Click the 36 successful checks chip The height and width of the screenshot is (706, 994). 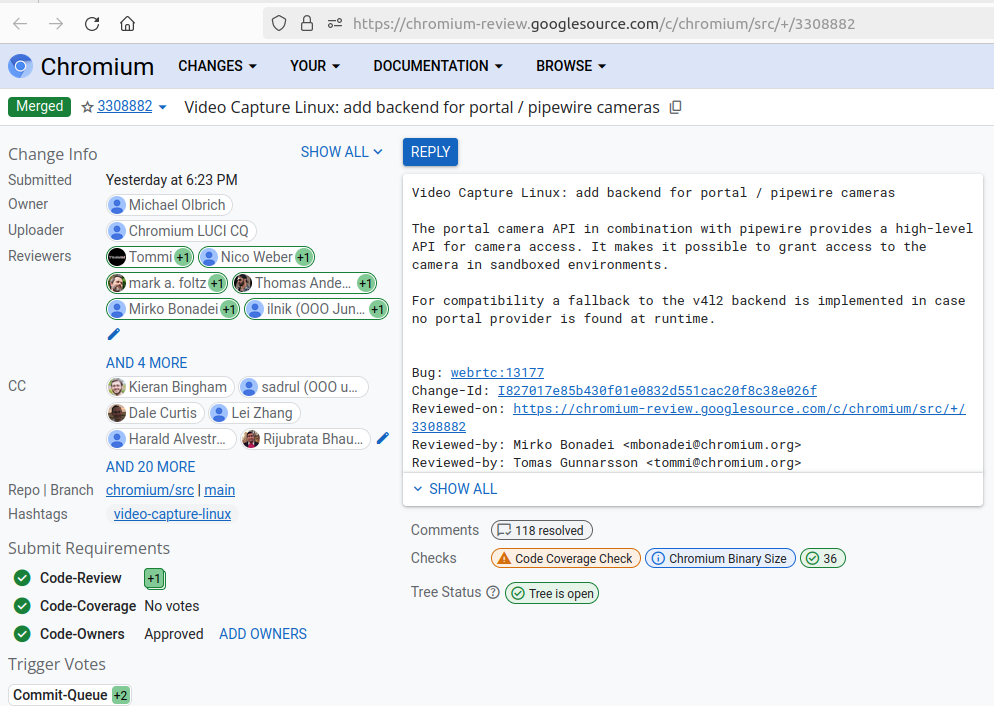click(x=822, y=558)
